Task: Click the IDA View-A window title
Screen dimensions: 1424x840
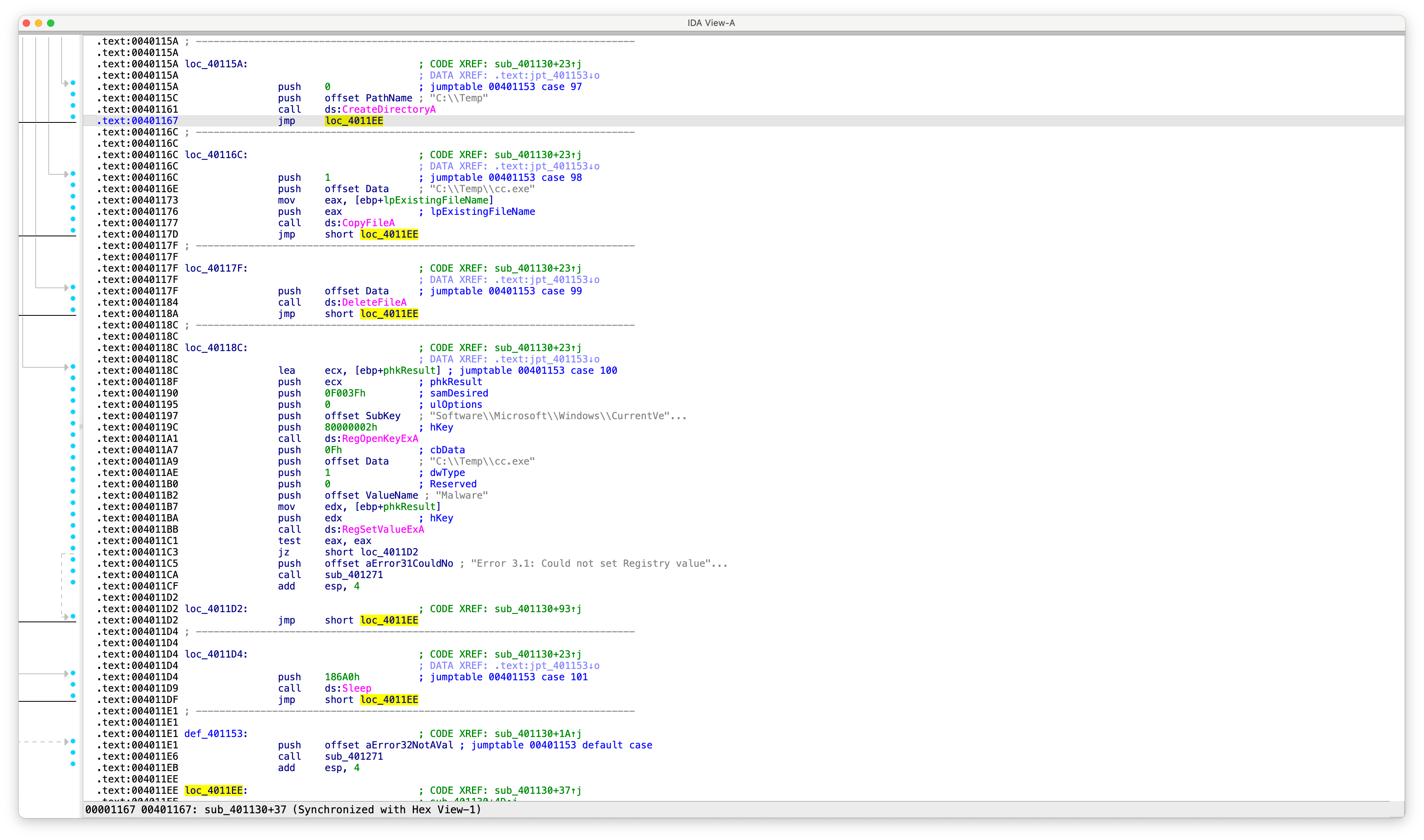Action: pos(711,23)
